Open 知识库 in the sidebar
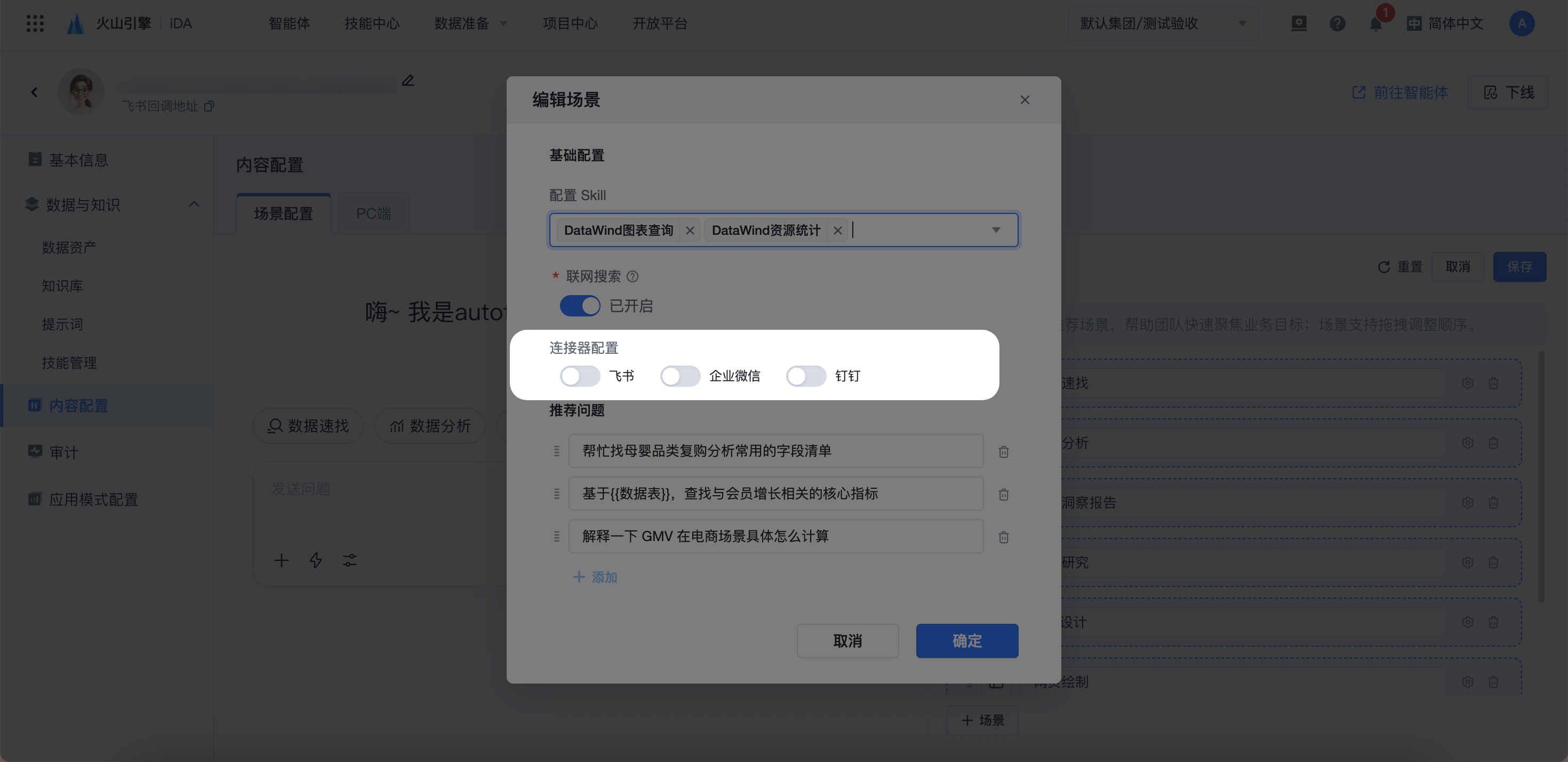The width and height of the screenshot is (1568, 762). tap(62, 285)
